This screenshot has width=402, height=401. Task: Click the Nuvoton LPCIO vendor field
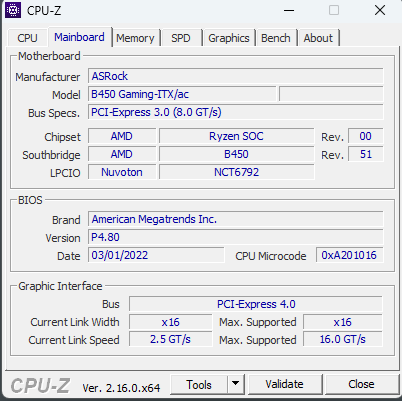click(122, 172)
